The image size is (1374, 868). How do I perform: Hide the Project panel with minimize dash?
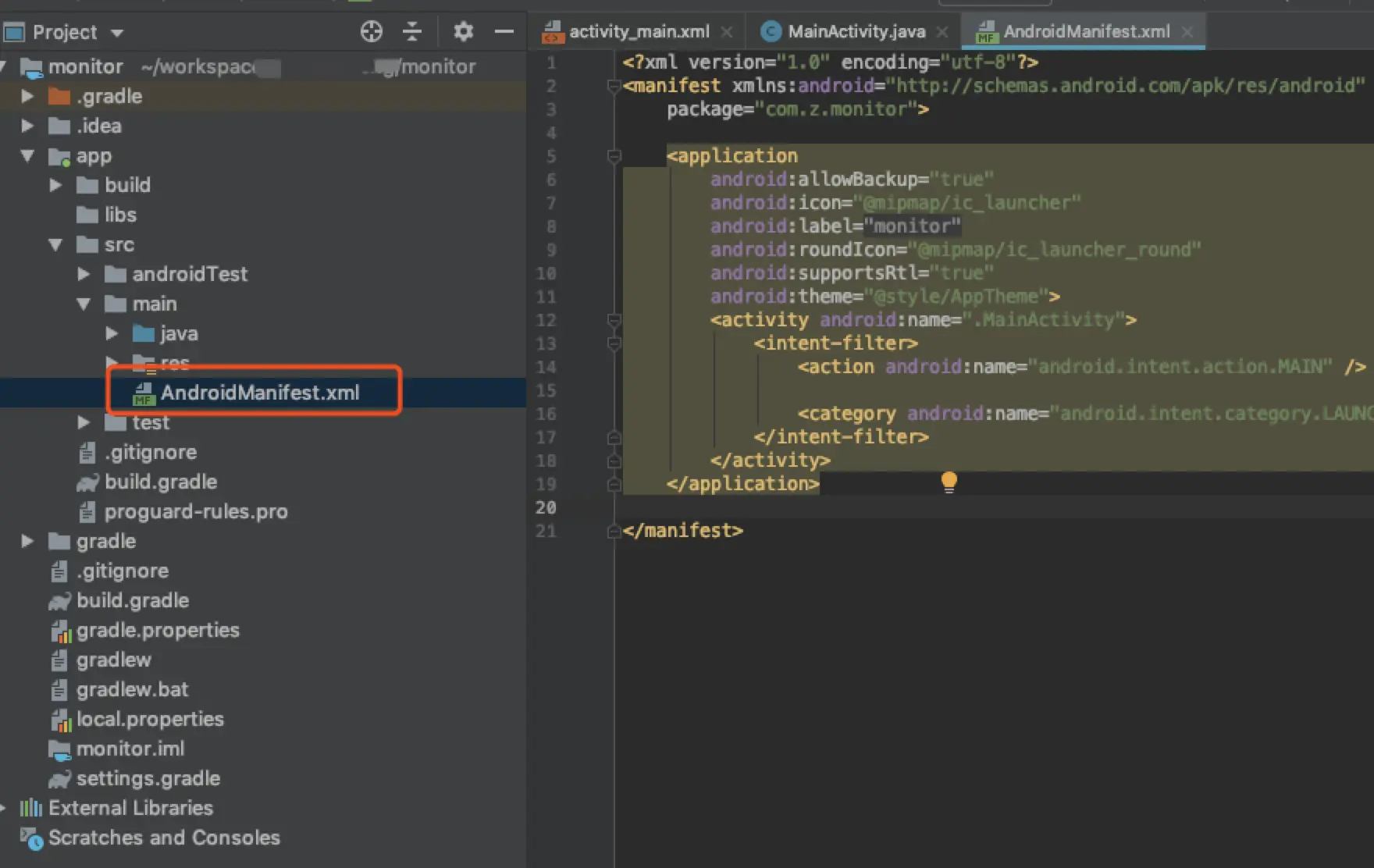[x=504, y=31]
